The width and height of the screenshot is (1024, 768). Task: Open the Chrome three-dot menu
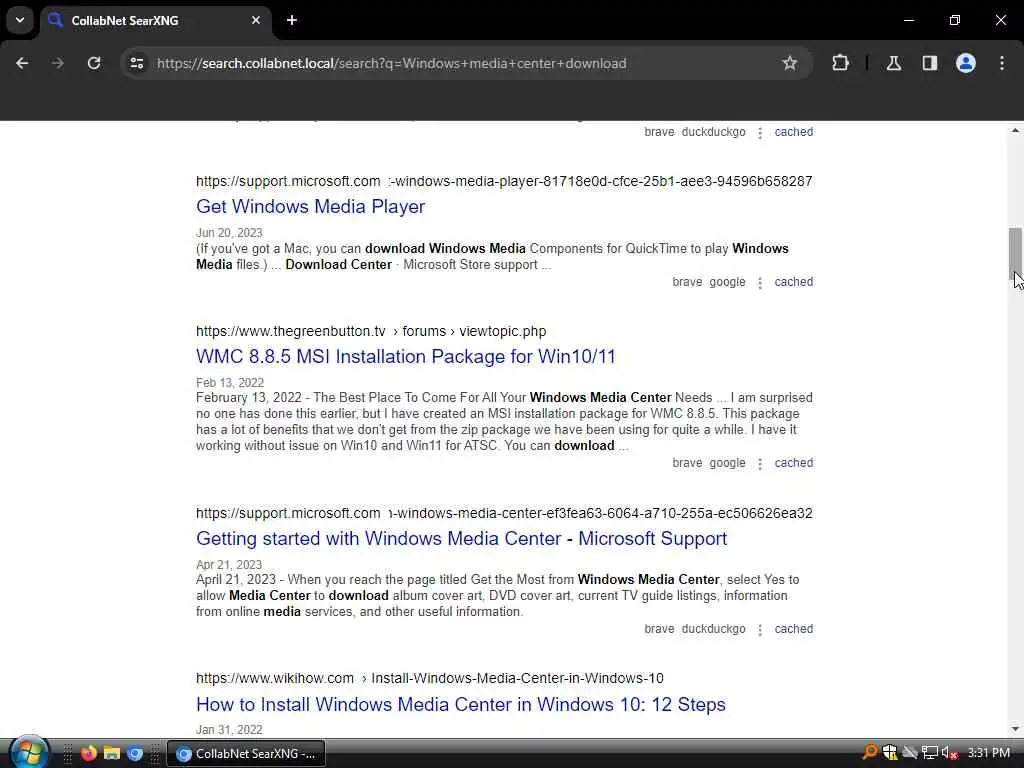coord(1002,63)
